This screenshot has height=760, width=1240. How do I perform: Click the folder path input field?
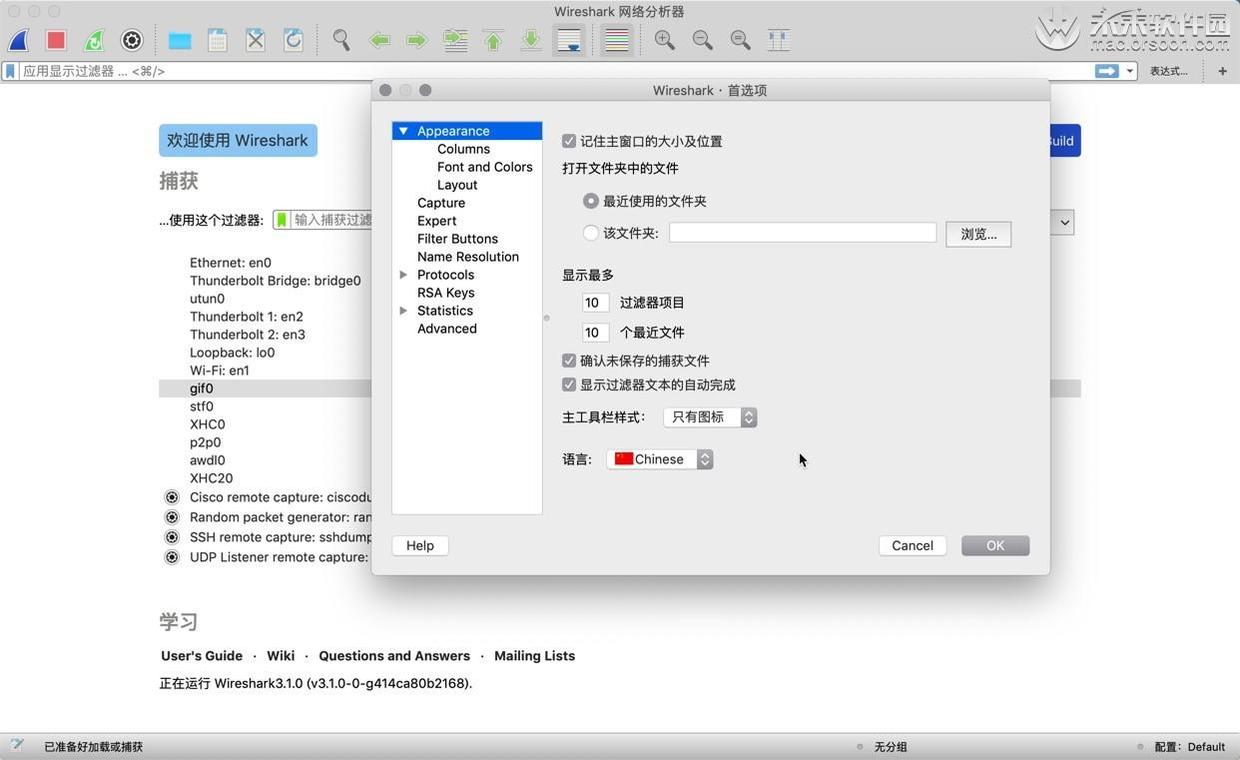(803, 233)
